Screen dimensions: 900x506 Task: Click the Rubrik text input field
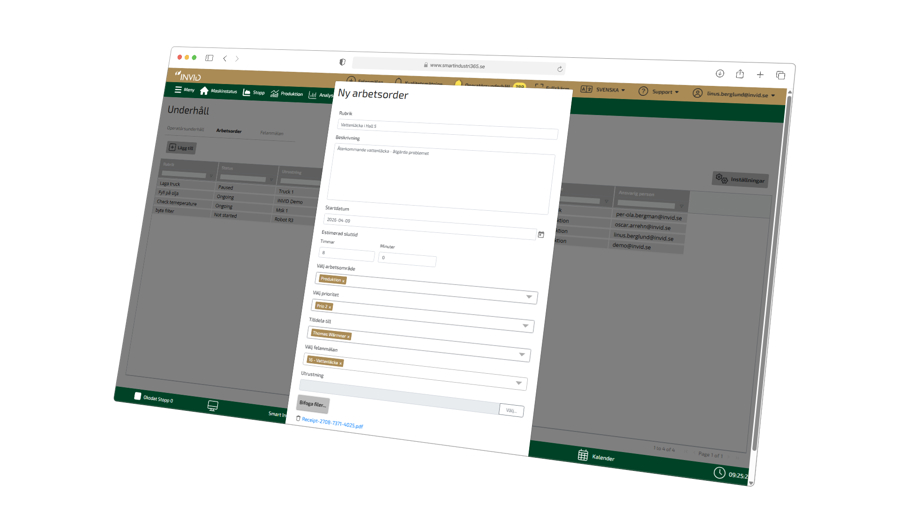point(446,128)
